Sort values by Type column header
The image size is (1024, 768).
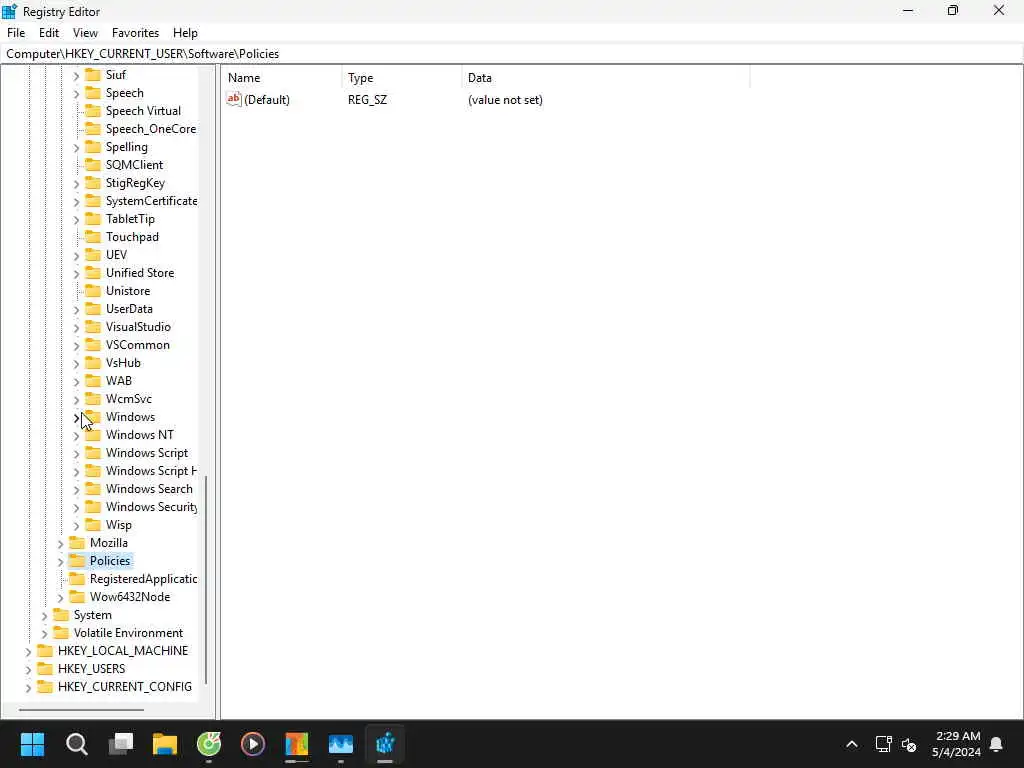click(402, 78)
